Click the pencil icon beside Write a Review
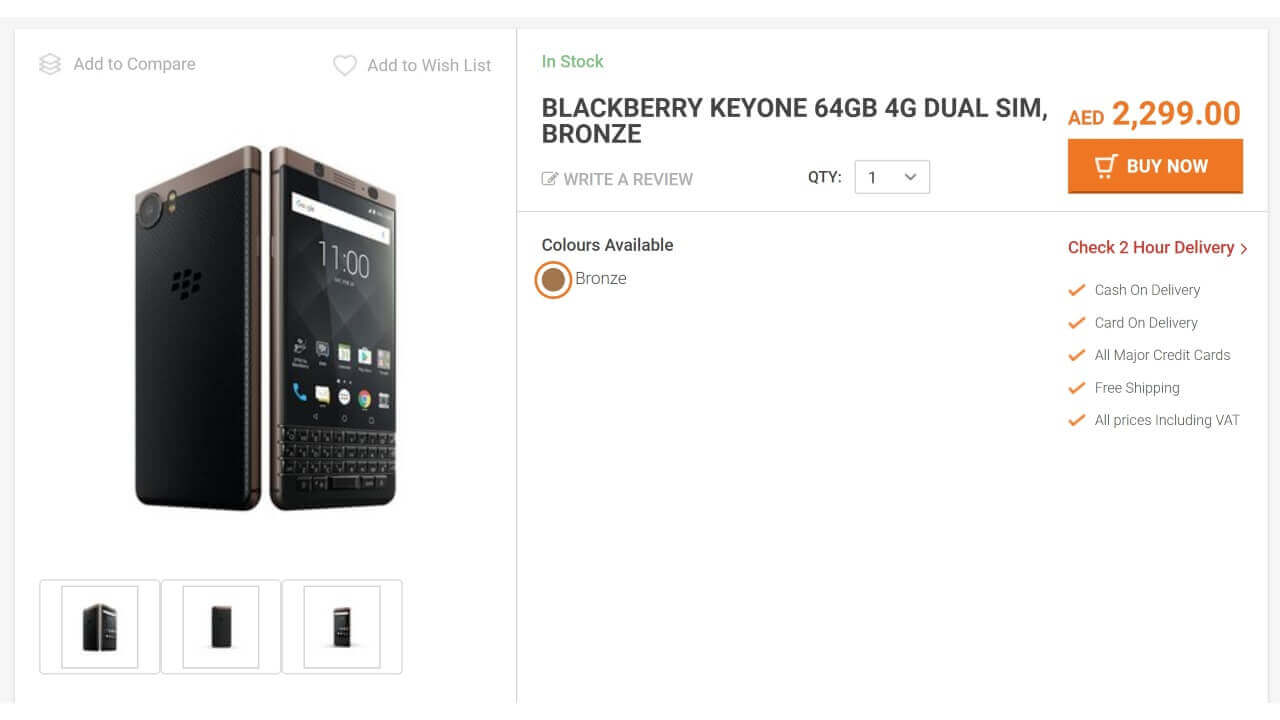The width and height of the screenshot is (1280, 720). tap(550, 179)
